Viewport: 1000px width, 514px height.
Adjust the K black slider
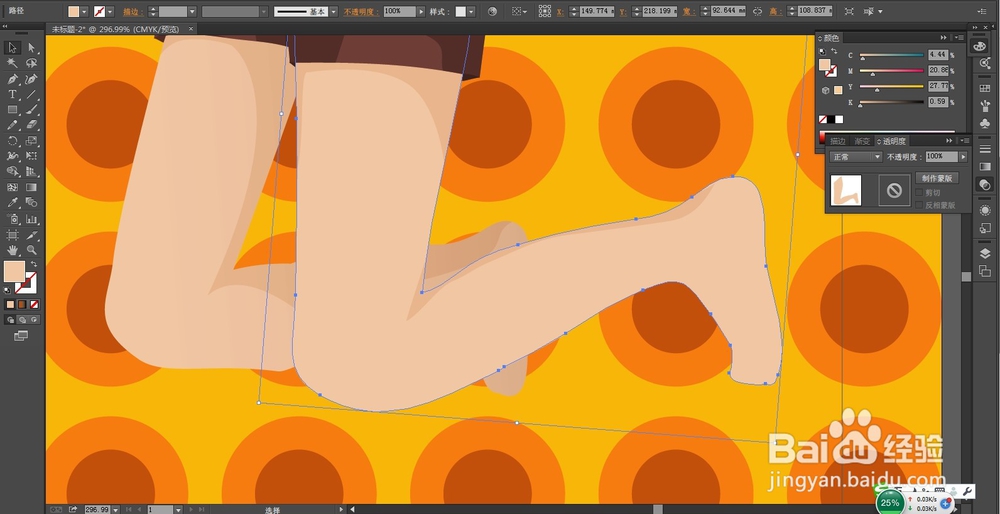[892, 102]
